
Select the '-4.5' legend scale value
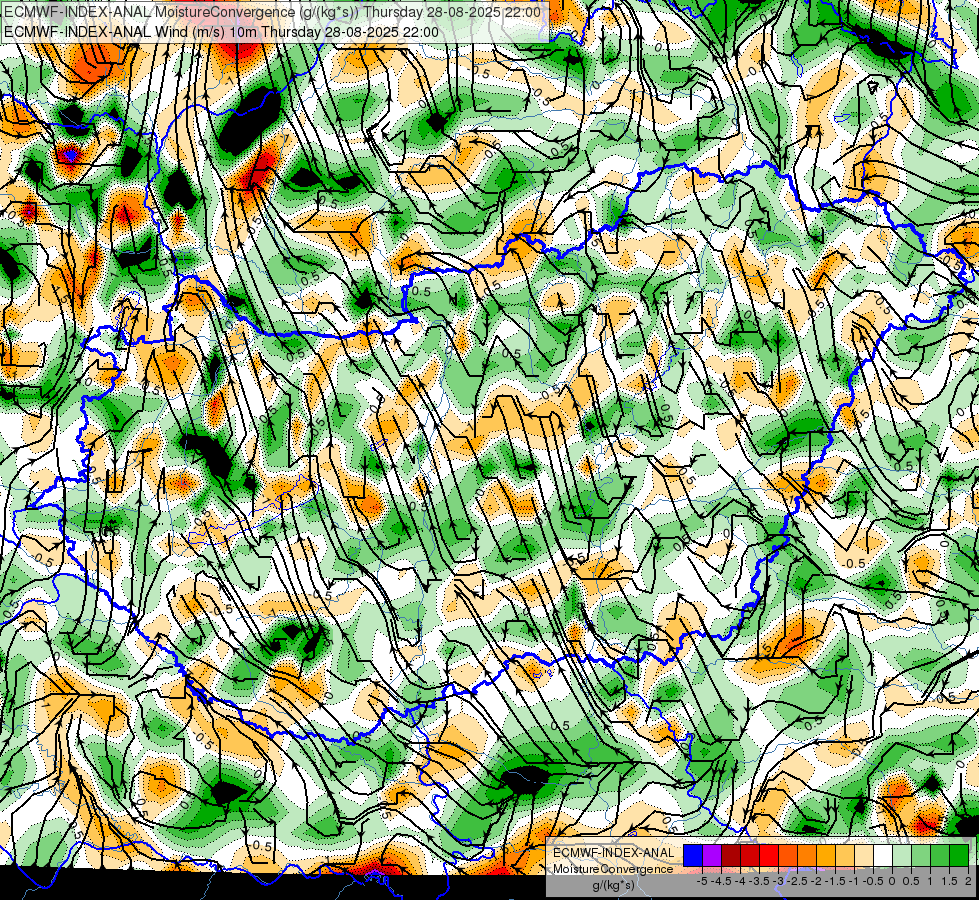(x=721, y=881)
